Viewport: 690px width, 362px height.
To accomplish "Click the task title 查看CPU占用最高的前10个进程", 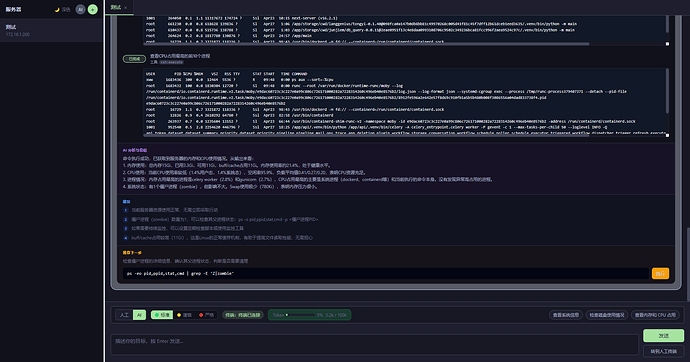I will (180, 56).
